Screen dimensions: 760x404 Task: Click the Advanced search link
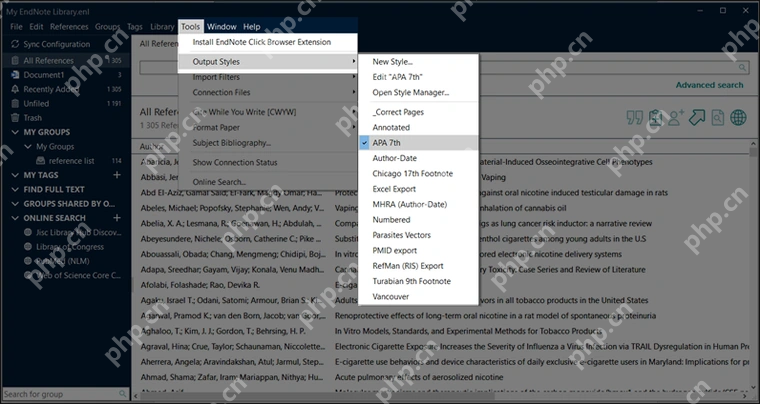coord(709,85)
